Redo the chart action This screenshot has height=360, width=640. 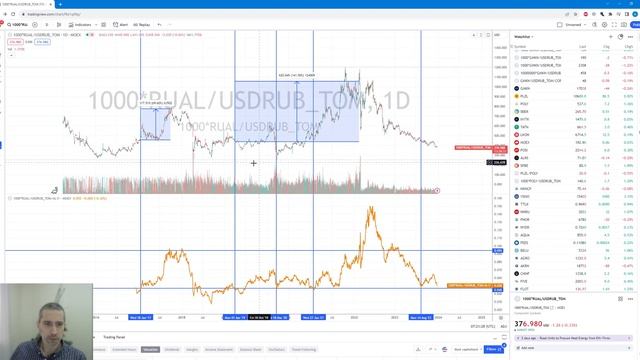(169, 25)
